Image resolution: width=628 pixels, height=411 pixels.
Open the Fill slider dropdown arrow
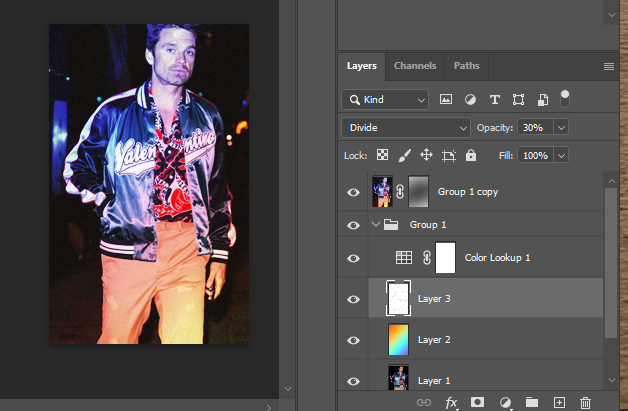(561, 155)
